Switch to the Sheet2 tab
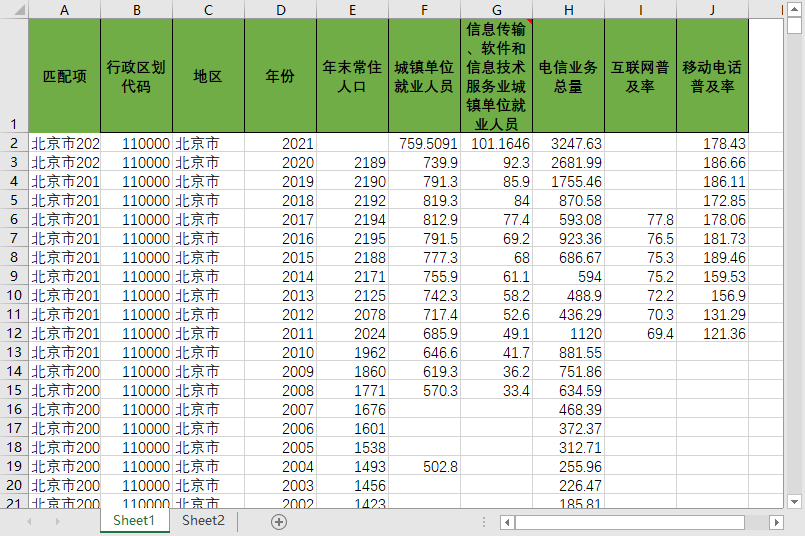 pos(203,521)
